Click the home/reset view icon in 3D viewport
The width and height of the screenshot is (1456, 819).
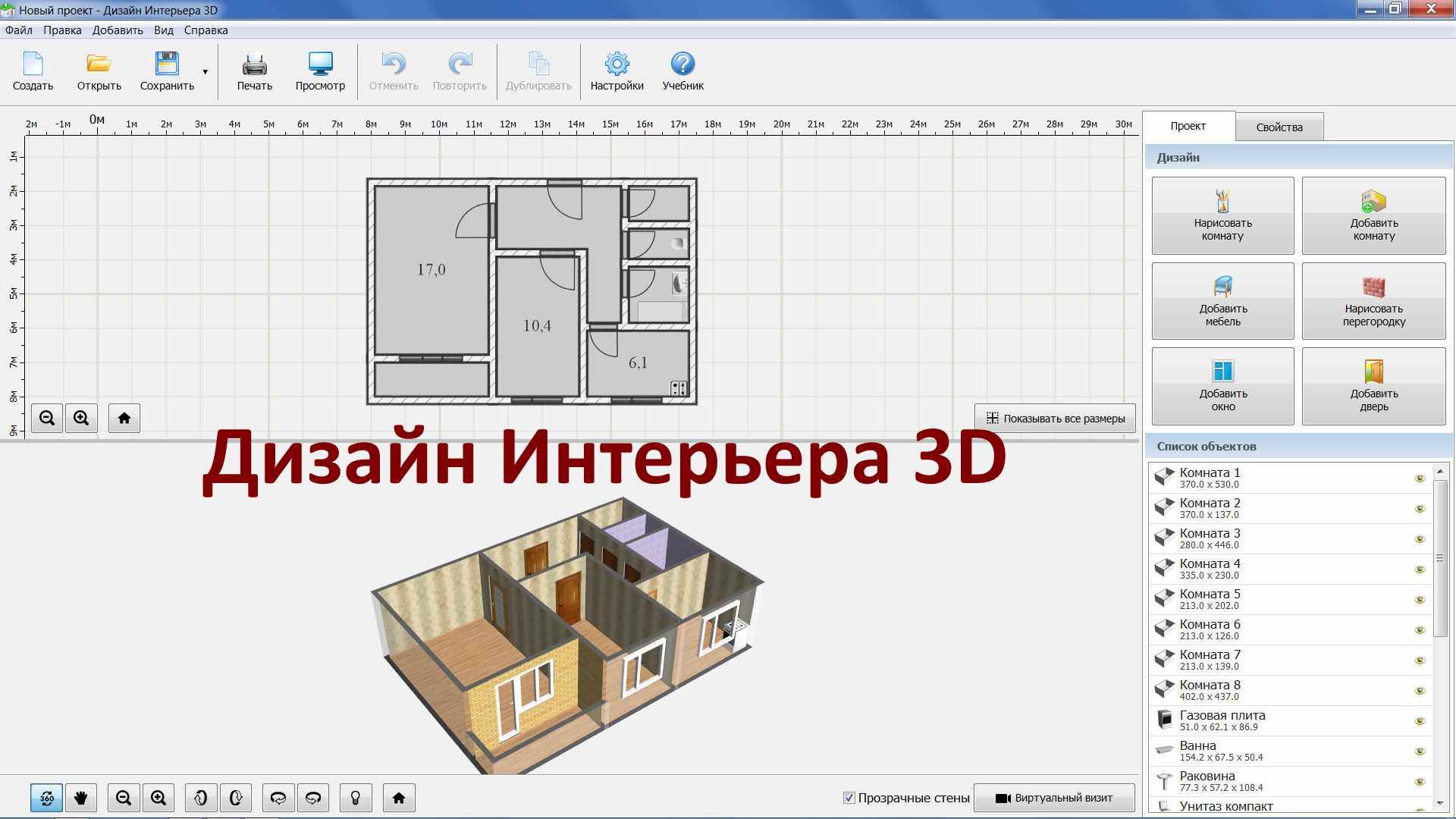coord(400,797)
